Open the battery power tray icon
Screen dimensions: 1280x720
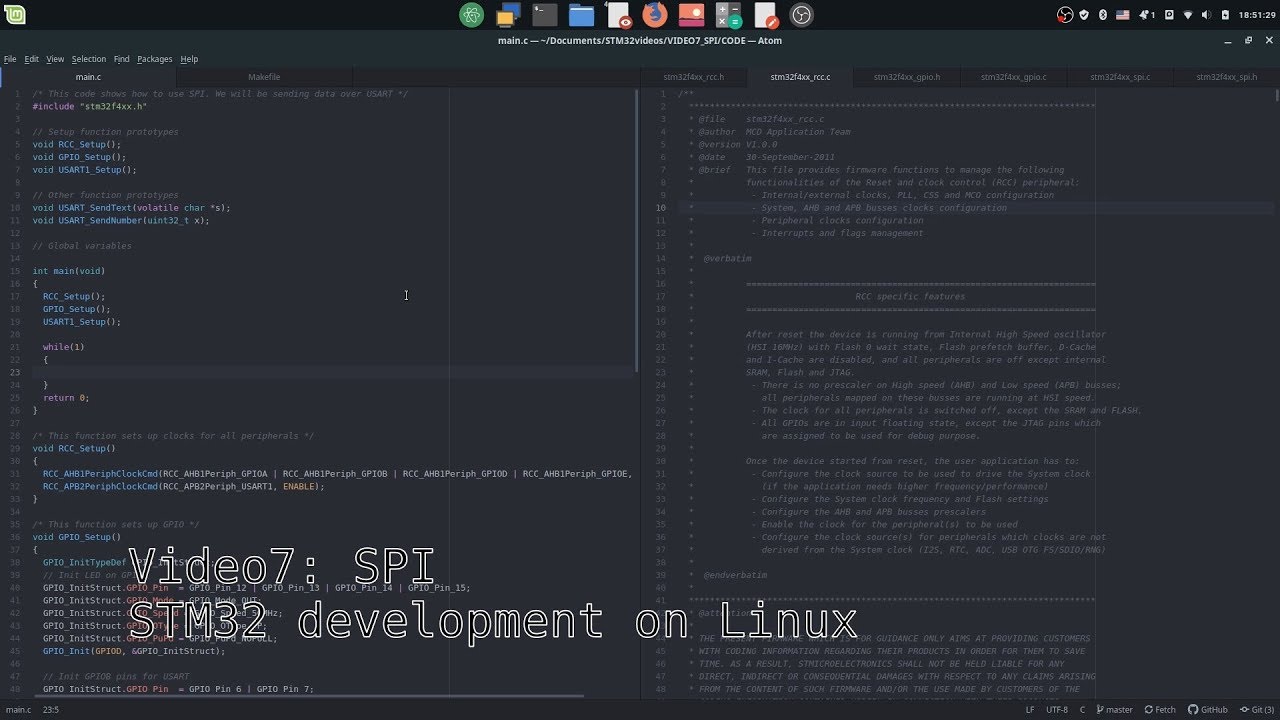click(1226, 15)
